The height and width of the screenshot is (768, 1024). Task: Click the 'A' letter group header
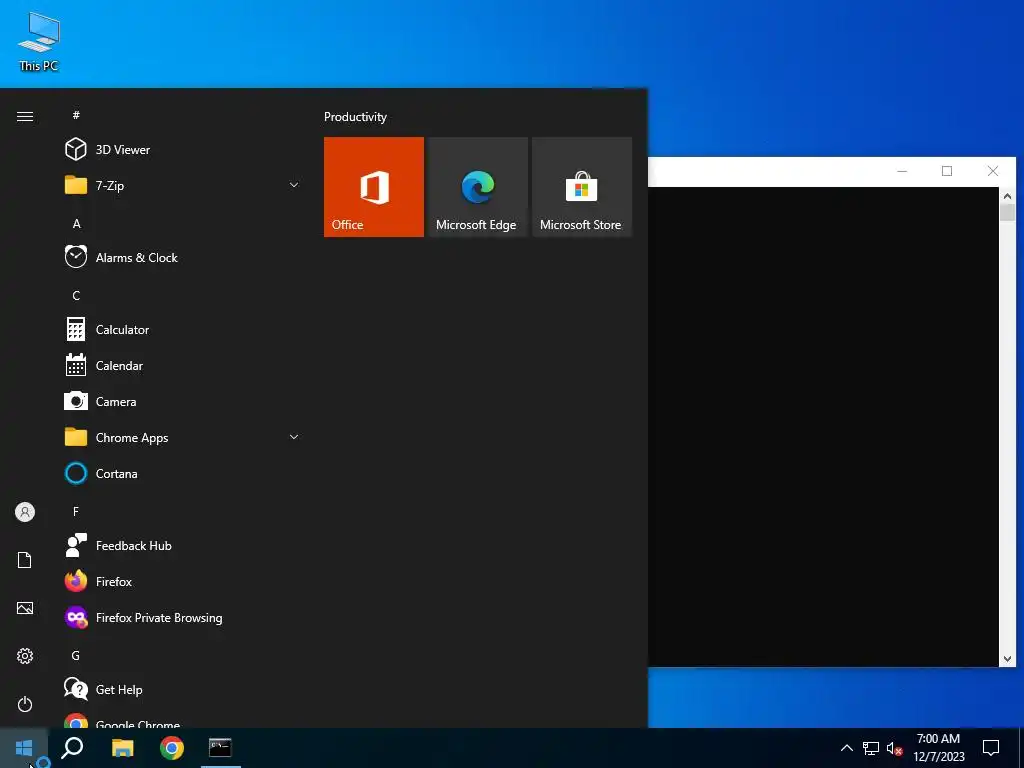tap(76, 223)
